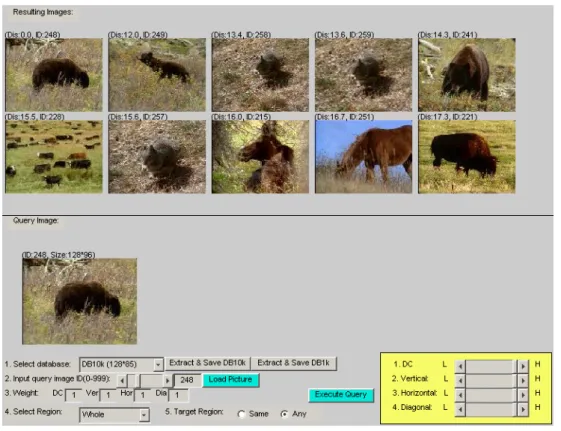
Task: Select result thumbnail ID:257
Action: click(x=157, y=157)
